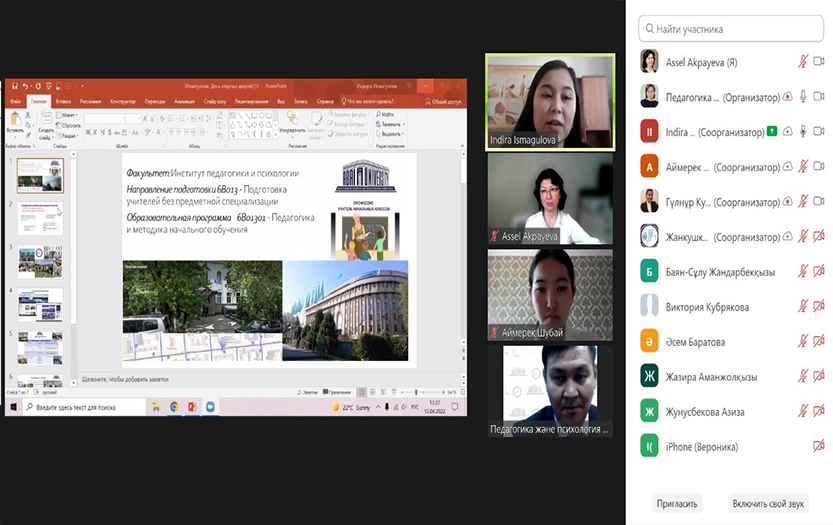Click the PowerPoint save icon
Viewport: 833px width, 525px height.
click(12, 87)
